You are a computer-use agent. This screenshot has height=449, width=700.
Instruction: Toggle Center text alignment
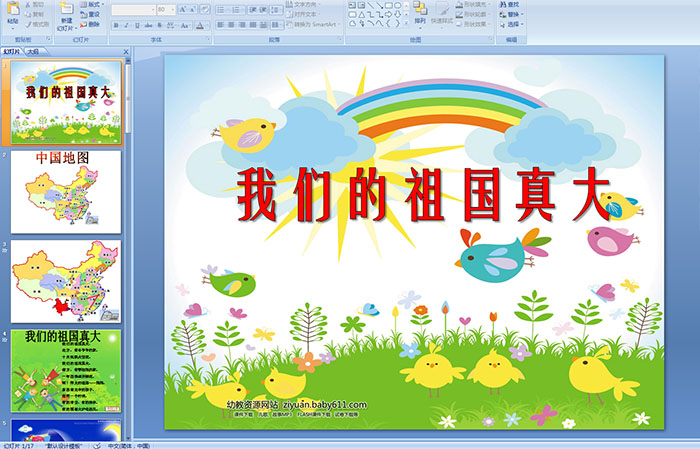coord(231,25)
